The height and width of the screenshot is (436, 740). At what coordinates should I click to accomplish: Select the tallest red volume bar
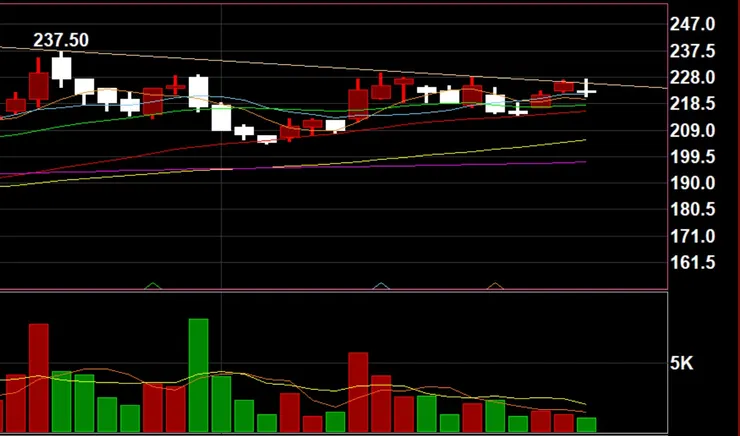click(38, 378)
